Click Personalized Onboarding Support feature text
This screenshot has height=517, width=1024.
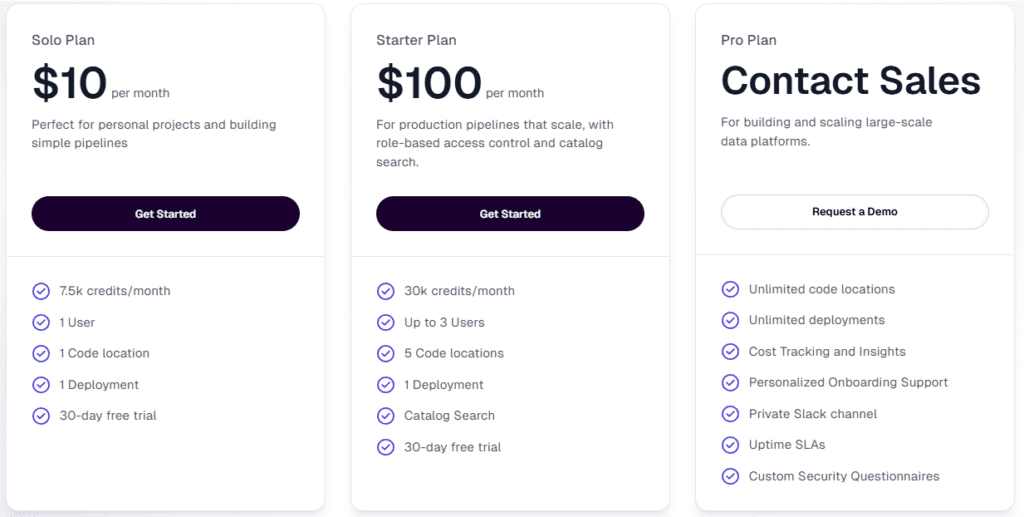848,382
